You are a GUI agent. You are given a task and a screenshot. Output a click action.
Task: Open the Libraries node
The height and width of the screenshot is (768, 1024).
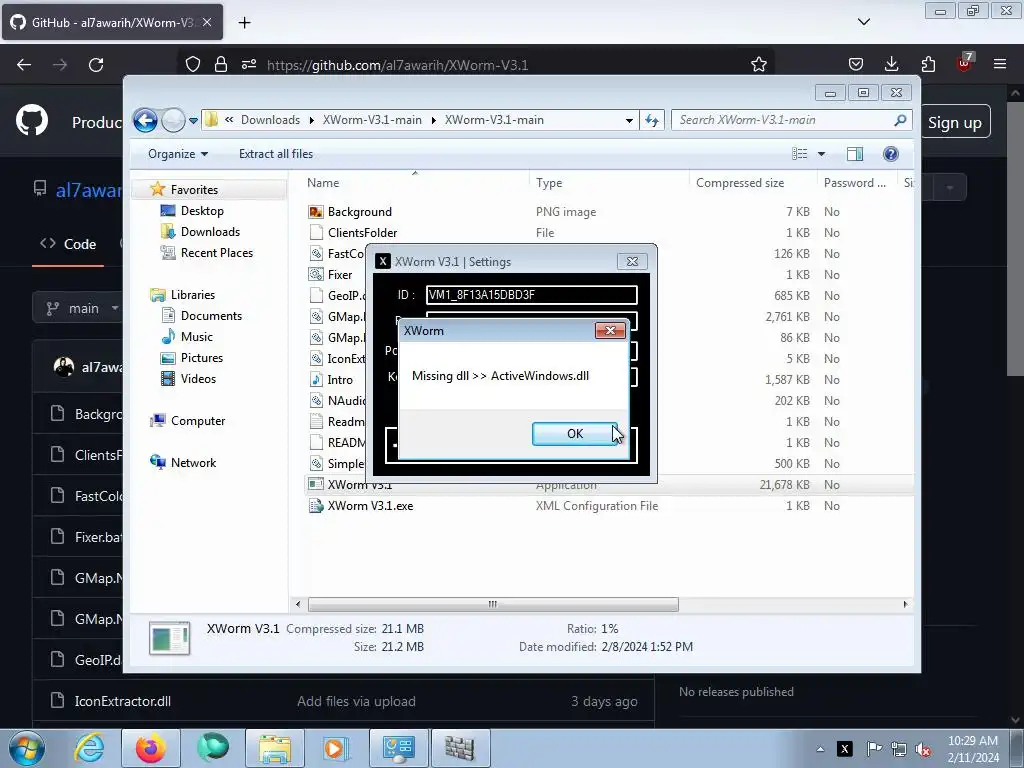(192, 295)
